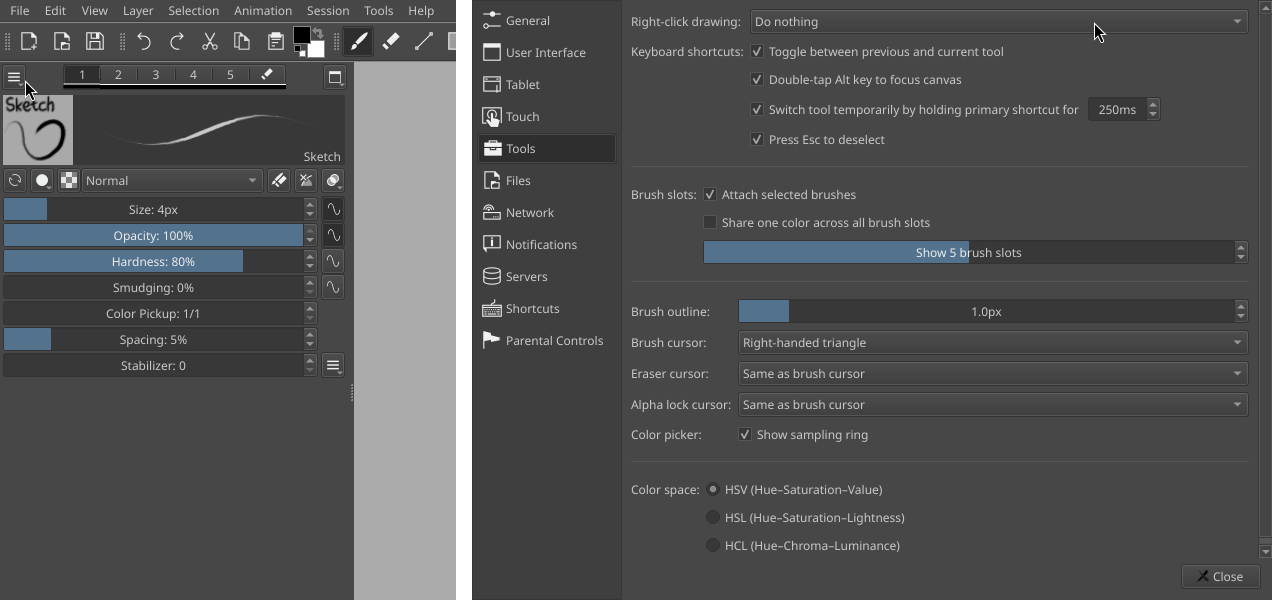The image size is (1272, 600).
Task: Open the brush settings hamburger menu
Action: coord(14,77)
